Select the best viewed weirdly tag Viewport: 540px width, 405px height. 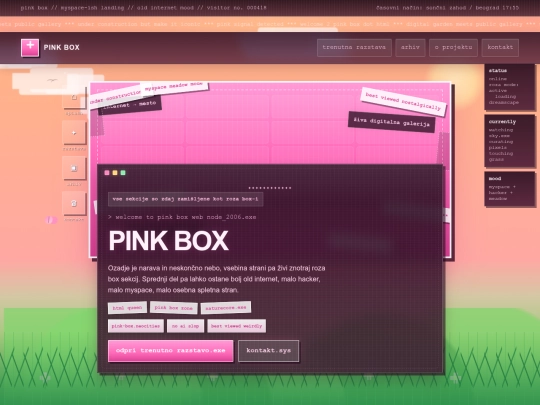236,326
